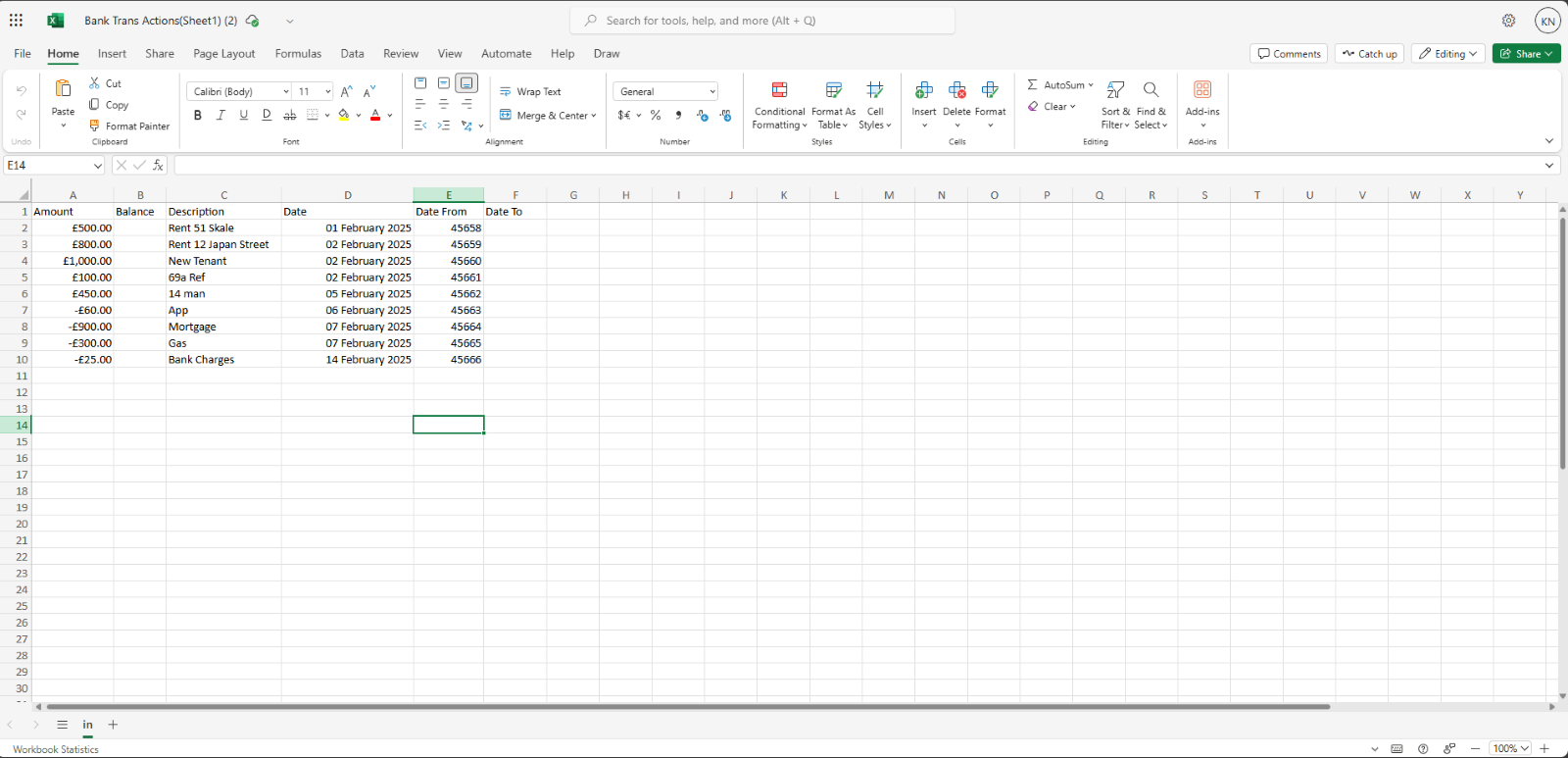Expand the AutoSum dropdown arrow
Viewport: 1568px width, 758px height.
point(1091,85)
